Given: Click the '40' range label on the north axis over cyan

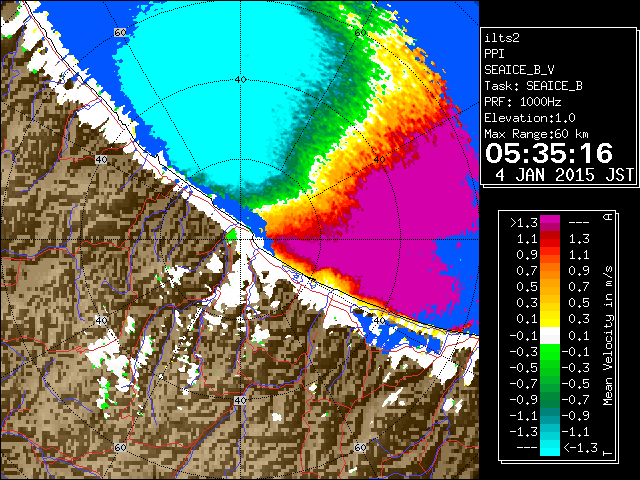Looking at the screenshot, I should click(240, 80).
